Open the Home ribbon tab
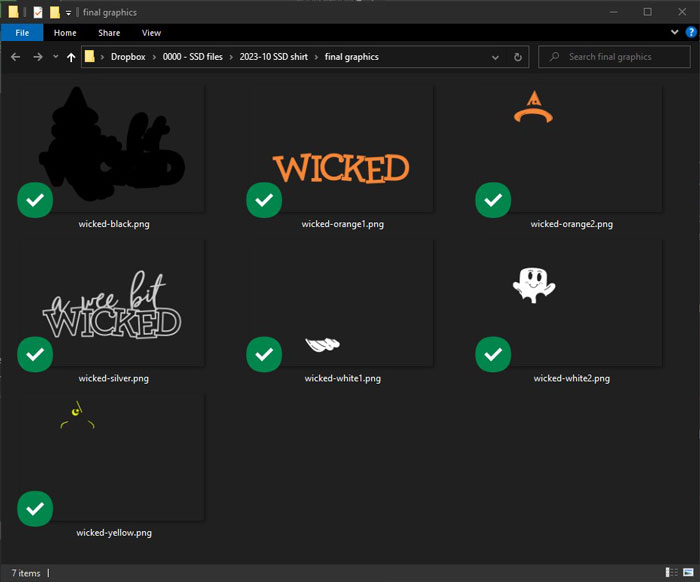 (65, 33)
